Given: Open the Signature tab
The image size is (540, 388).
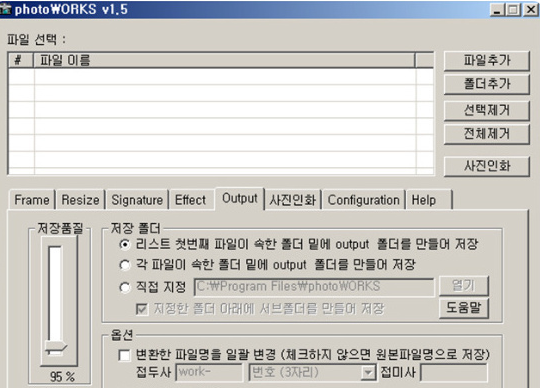Looking at the screenshot, I should click(137, 200).
